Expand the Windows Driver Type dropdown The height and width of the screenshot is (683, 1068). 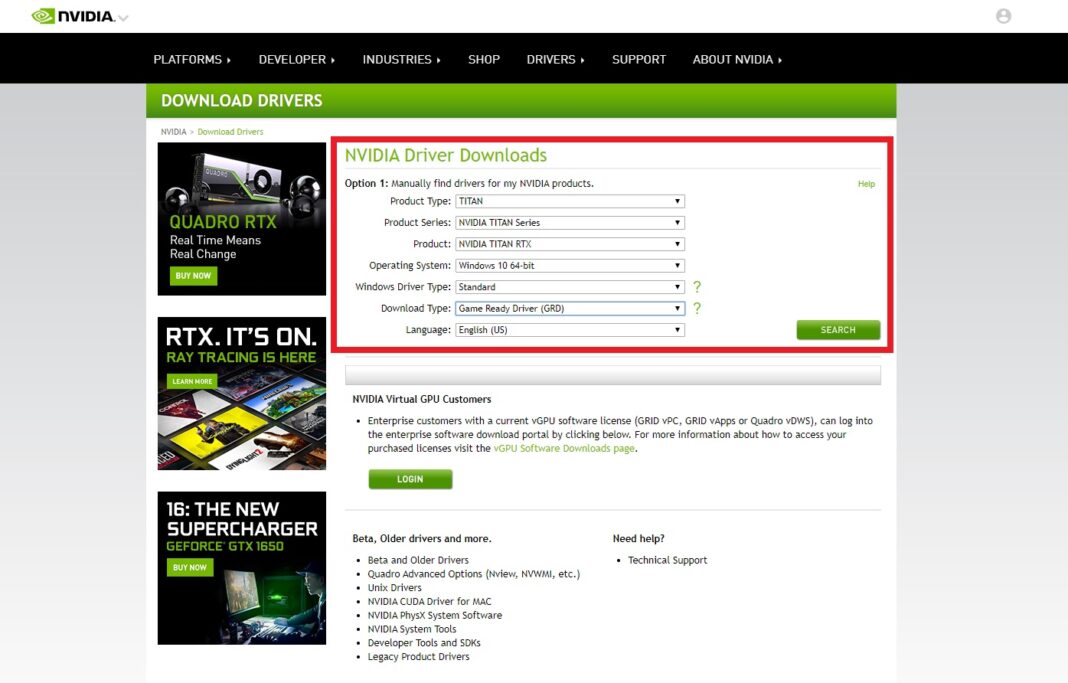(569, 287)
